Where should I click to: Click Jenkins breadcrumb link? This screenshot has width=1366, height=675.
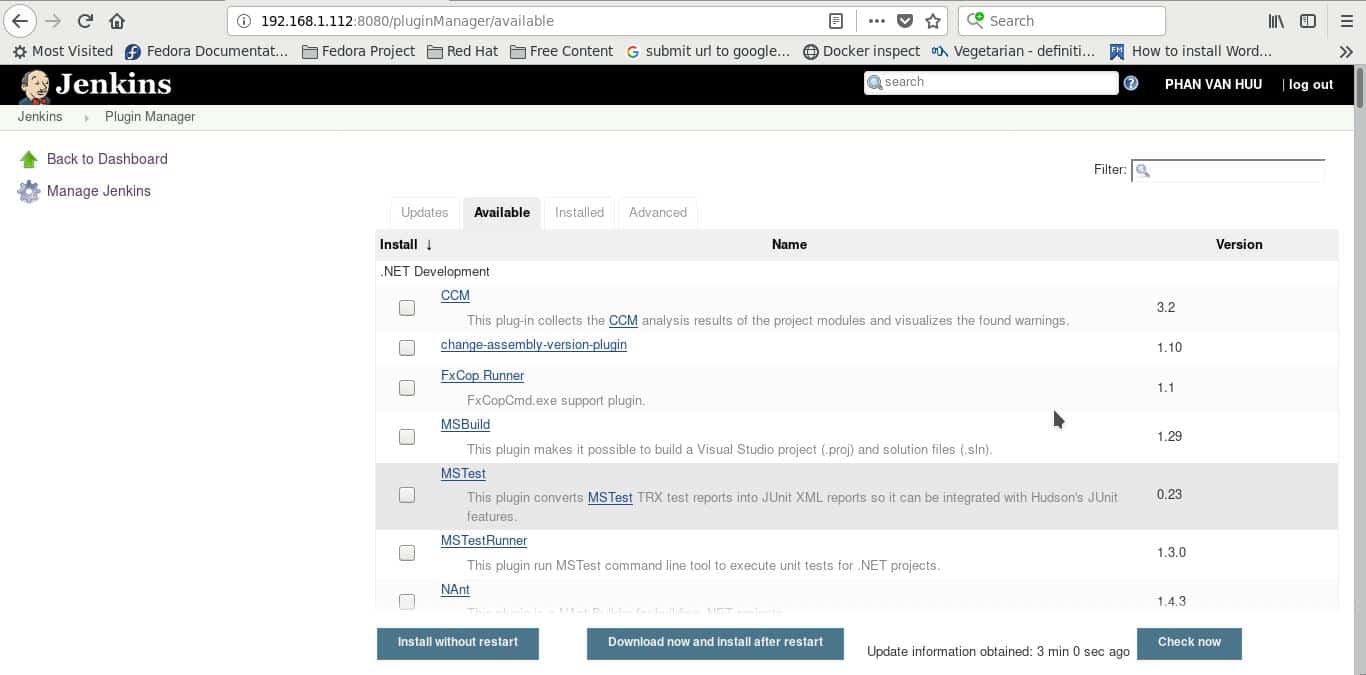tap(40, 117)
